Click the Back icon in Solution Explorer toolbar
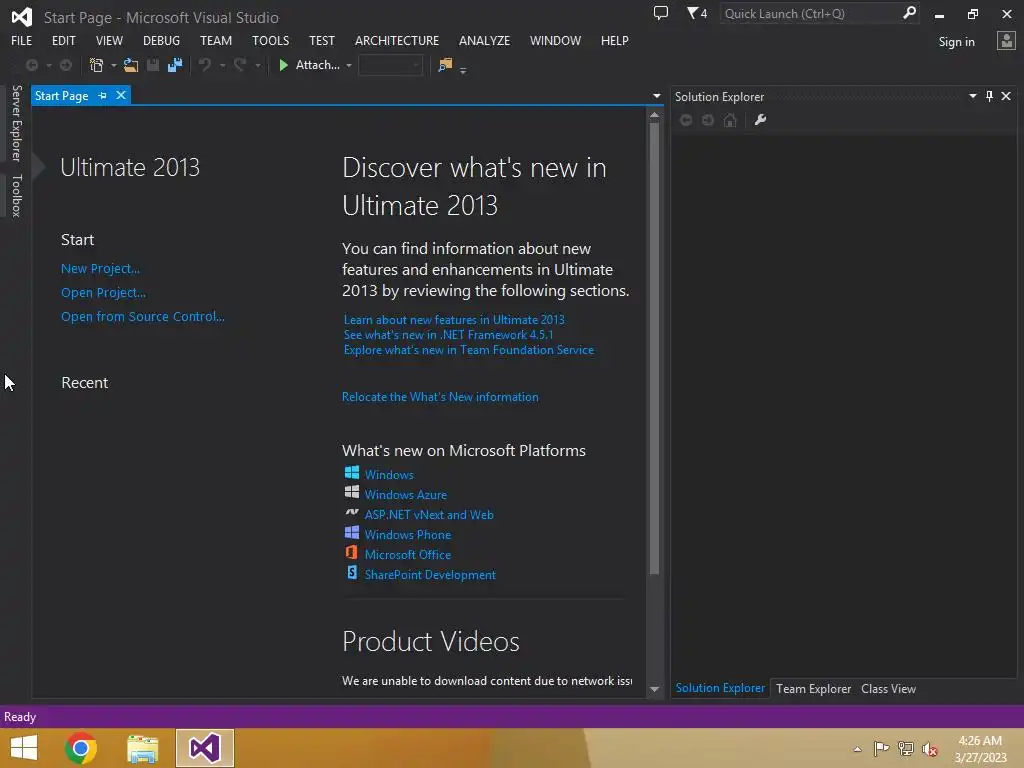The height and width of the screenshot is (768, 1024). click(686, 120)
